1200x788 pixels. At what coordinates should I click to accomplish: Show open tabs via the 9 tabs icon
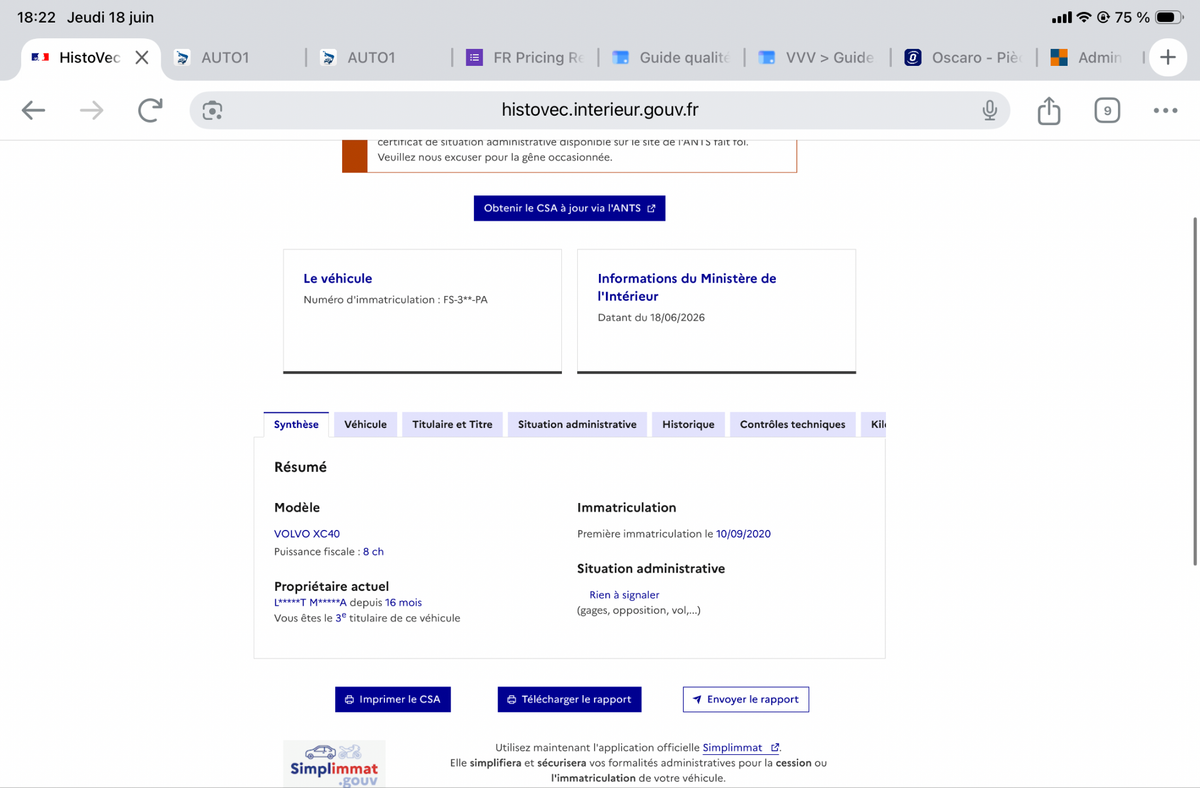[1106, 110]
